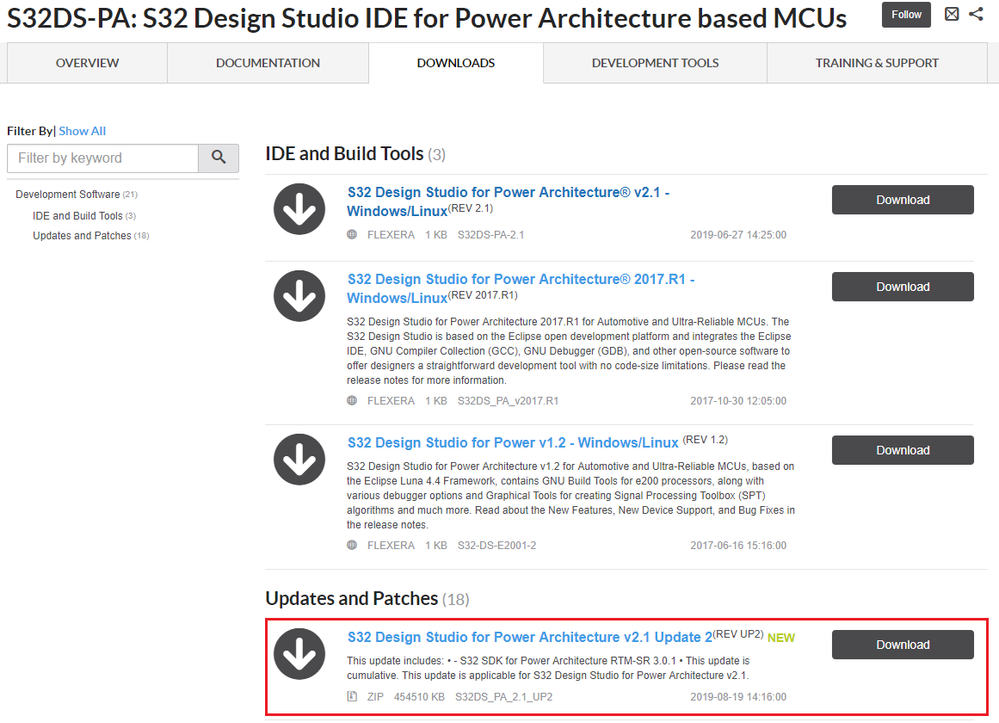Image resolution: width=999 pixels, height=723 pixels.
Task: Click the email envelope icon near Follow
Action: click(951, 14)
